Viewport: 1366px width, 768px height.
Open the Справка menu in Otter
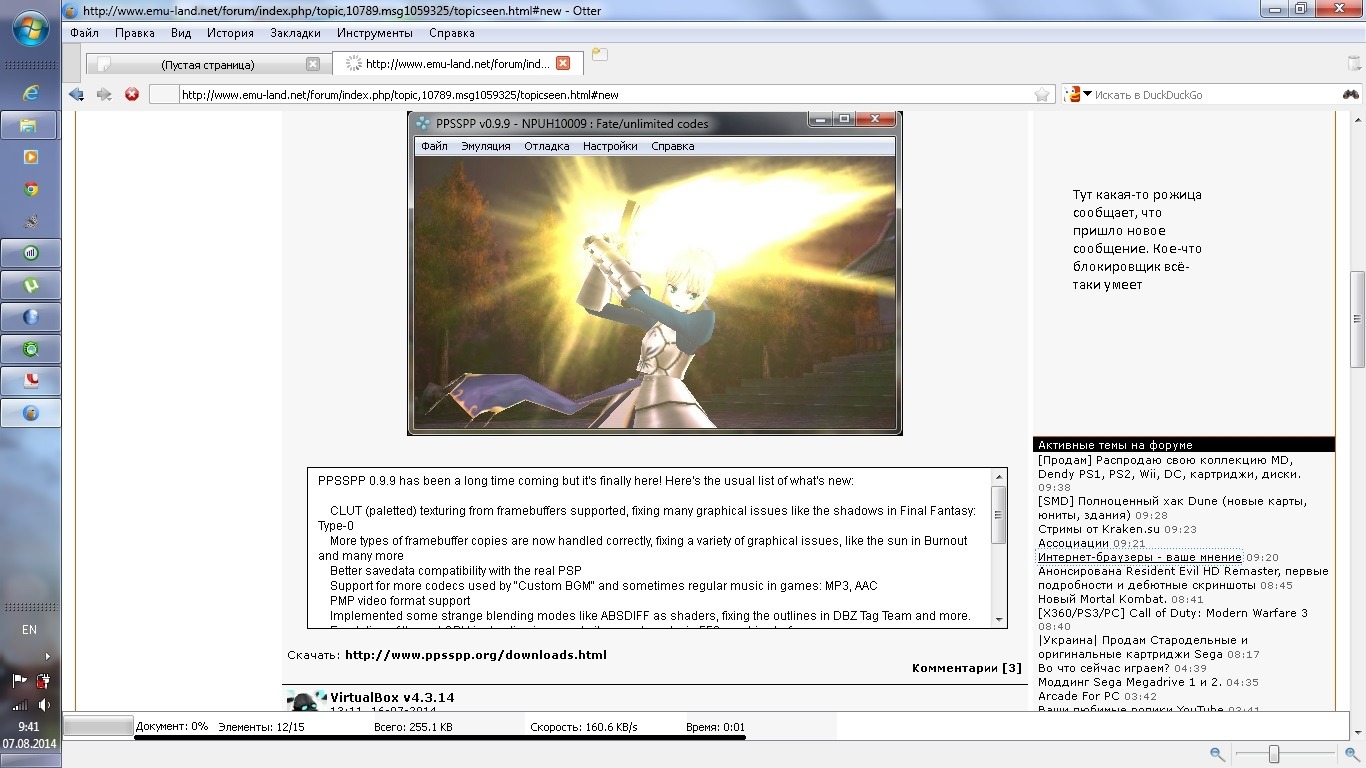pos(451,33)
